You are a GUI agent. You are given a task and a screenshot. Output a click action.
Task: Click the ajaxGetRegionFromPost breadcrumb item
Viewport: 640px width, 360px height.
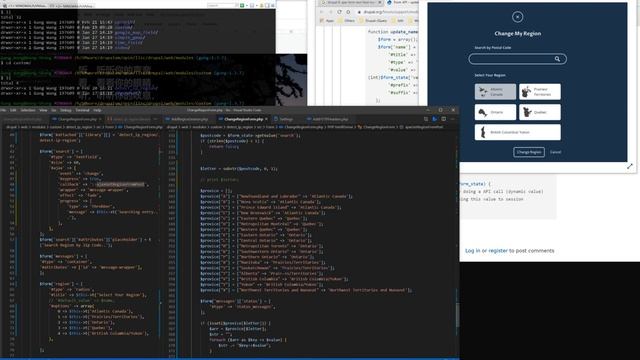coord(423,127)
